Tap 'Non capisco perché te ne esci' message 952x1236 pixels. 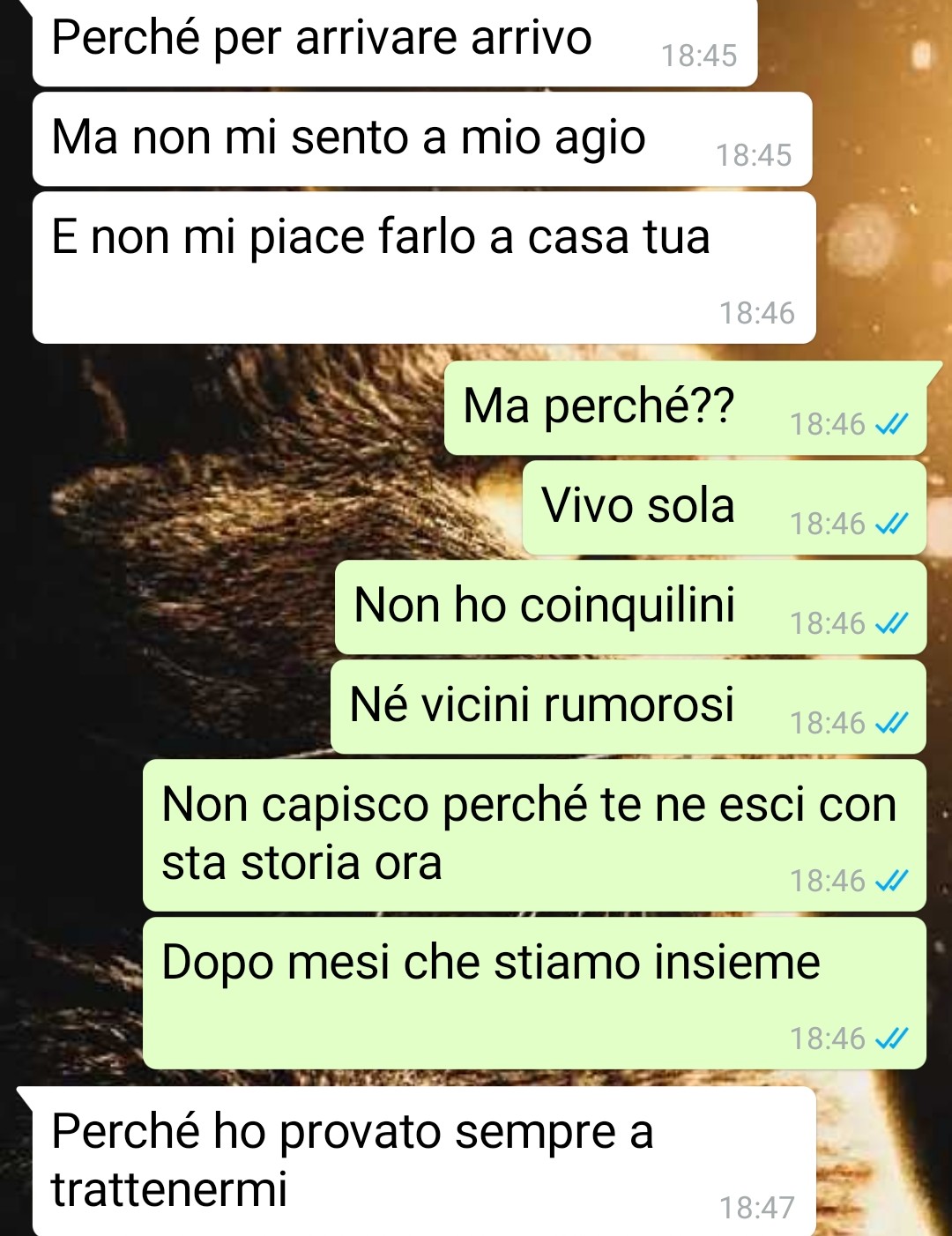pyautogui.click(x=534, y=836)
